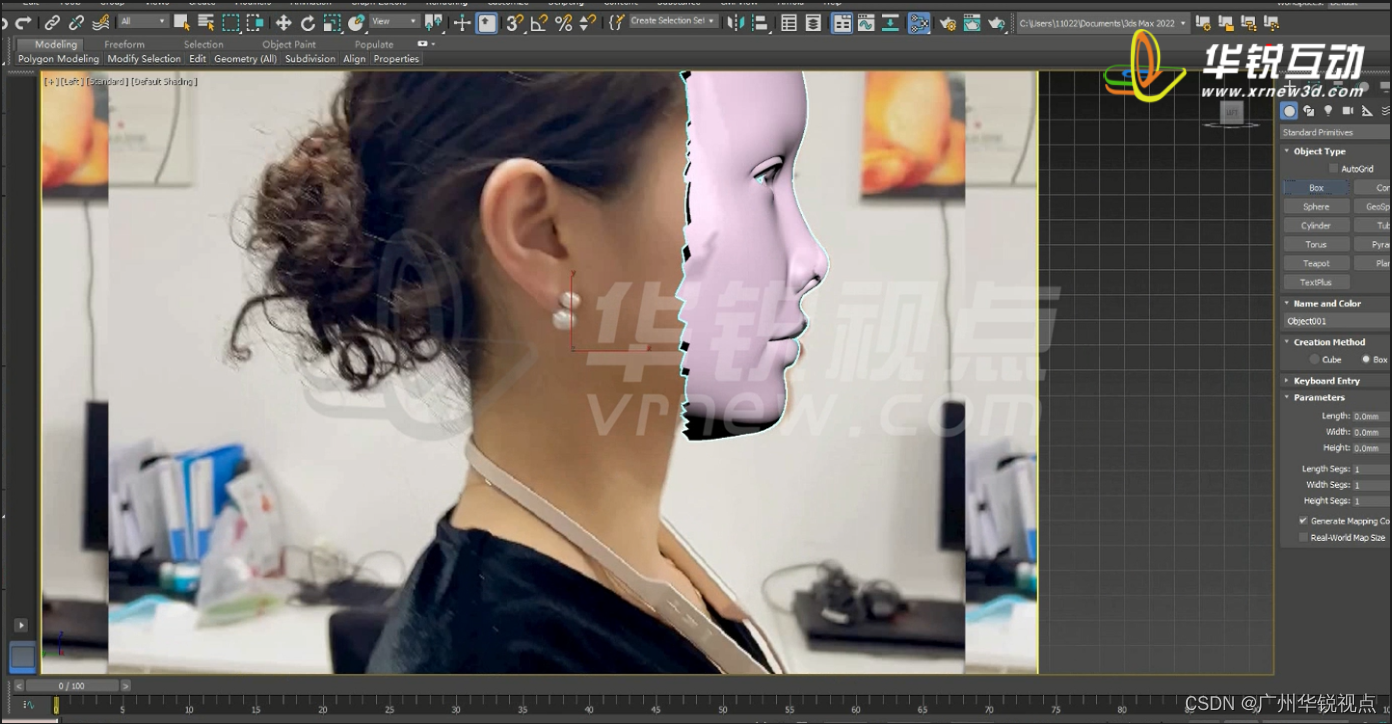Click the Cylinder primitive button
1392x724 pixels.
[x=1316, y=226]
